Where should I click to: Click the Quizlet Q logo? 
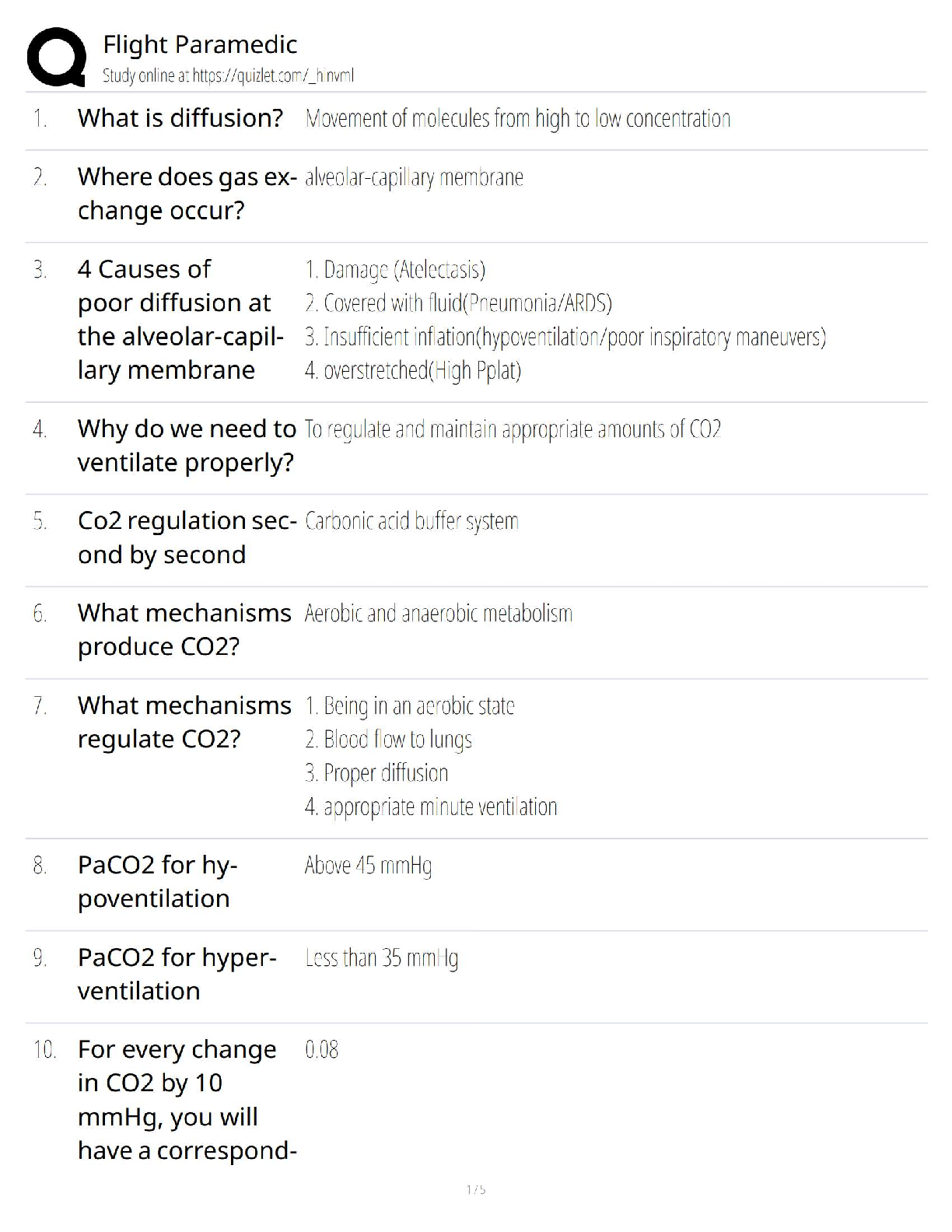[56, 56]
